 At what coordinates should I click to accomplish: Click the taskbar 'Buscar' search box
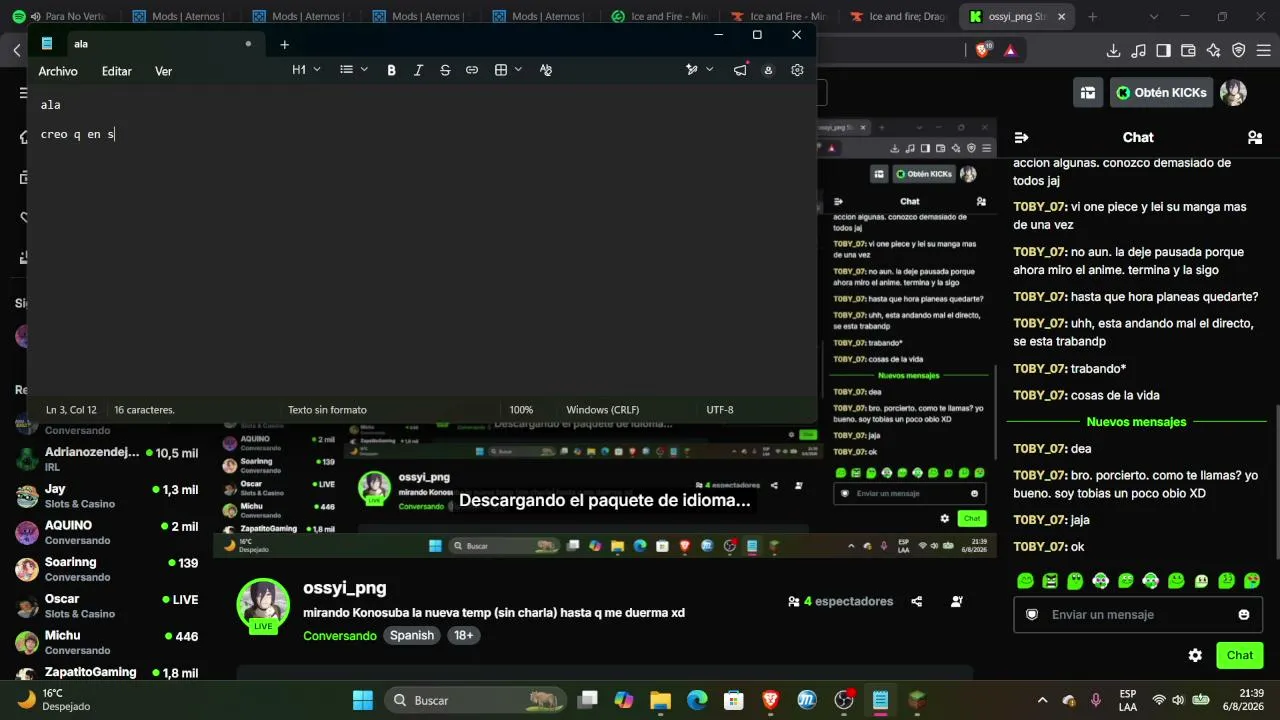tap(475, 700)
